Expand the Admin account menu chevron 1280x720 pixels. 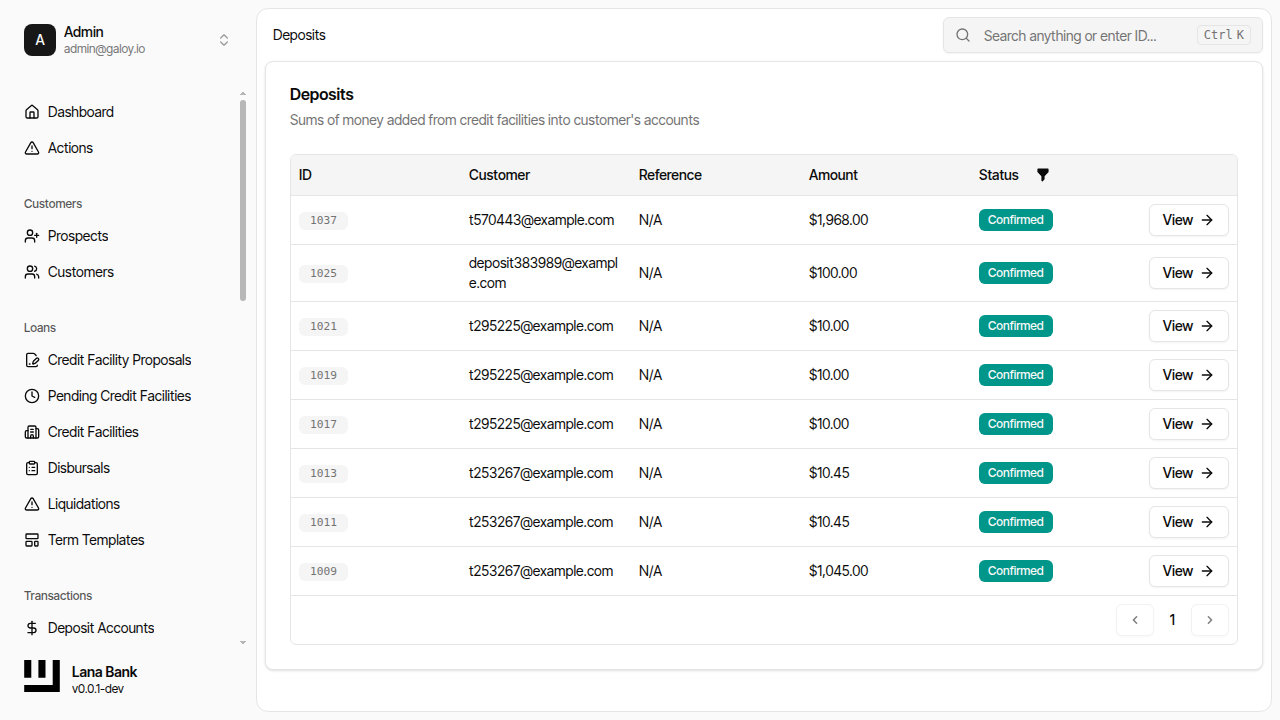click(224, 40)
